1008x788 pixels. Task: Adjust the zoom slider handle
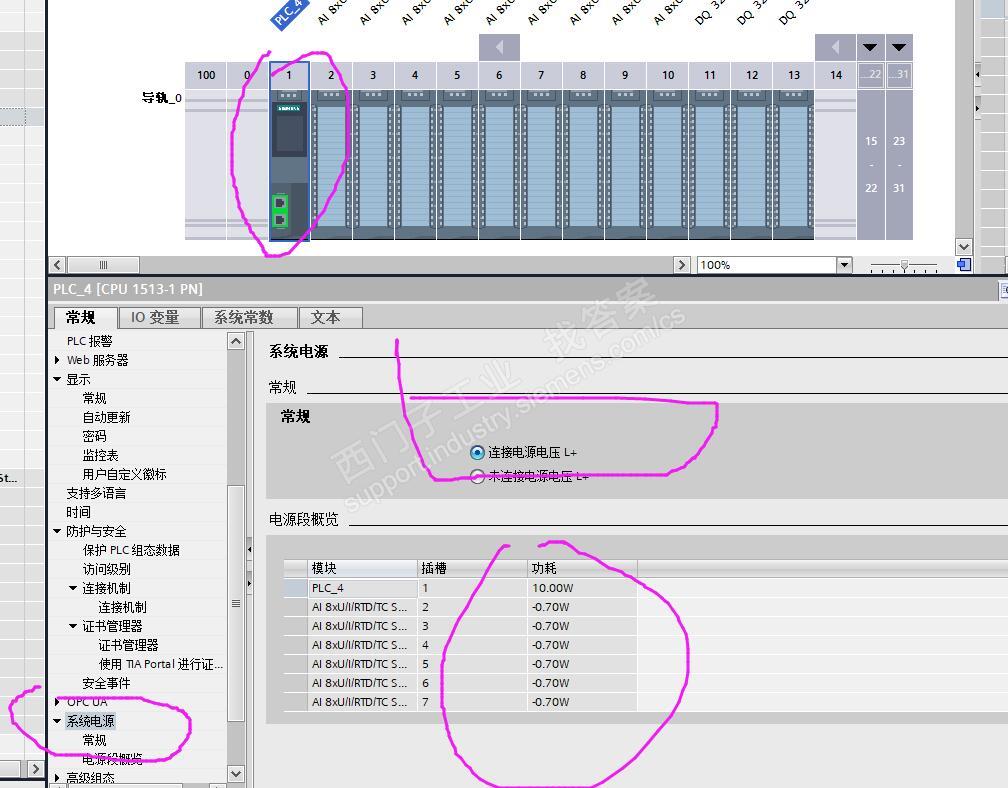pyautogui.click(x=904, y=265)
